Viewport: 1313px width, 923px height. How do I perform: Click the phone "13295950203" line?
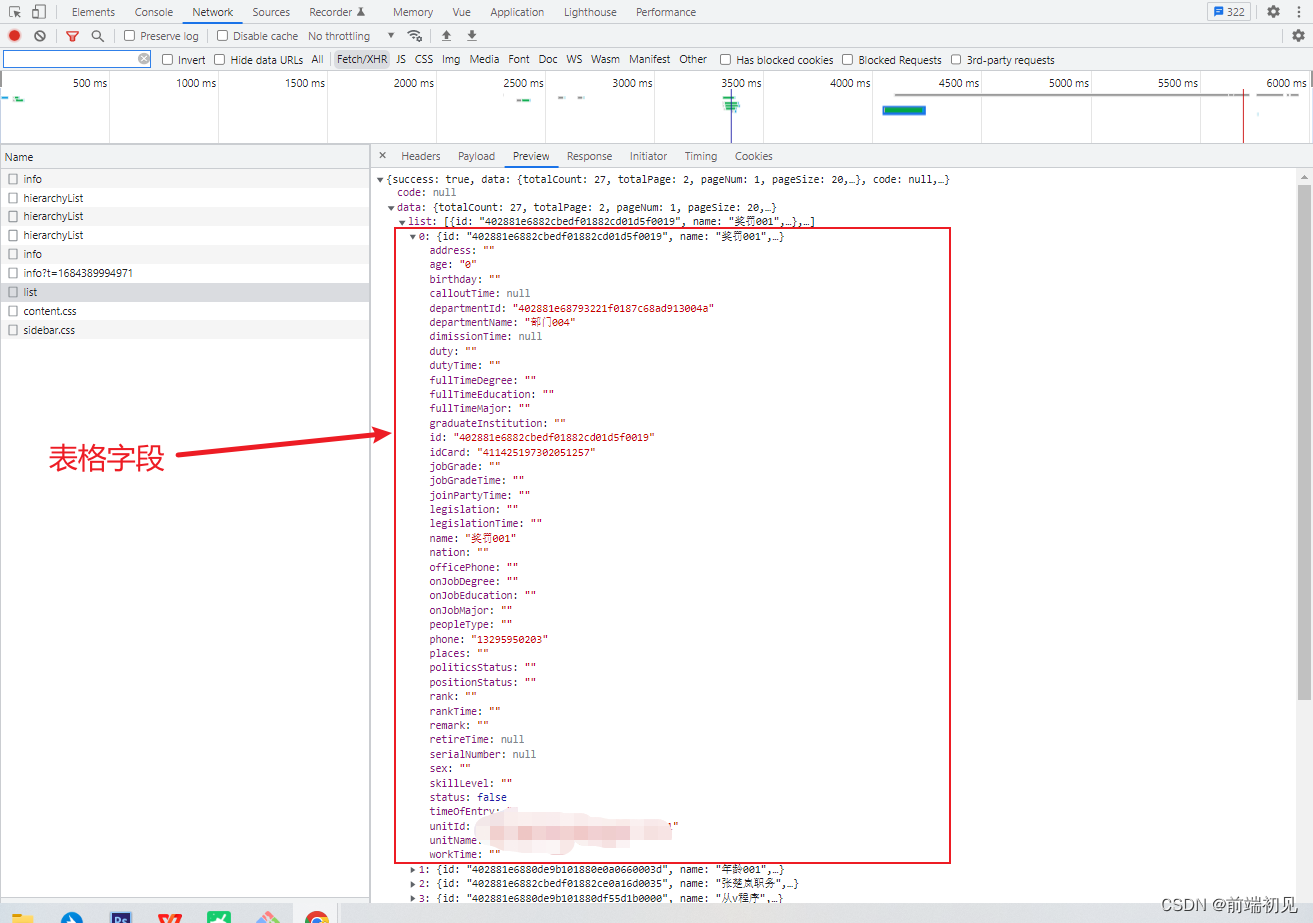tap(489, 639)
